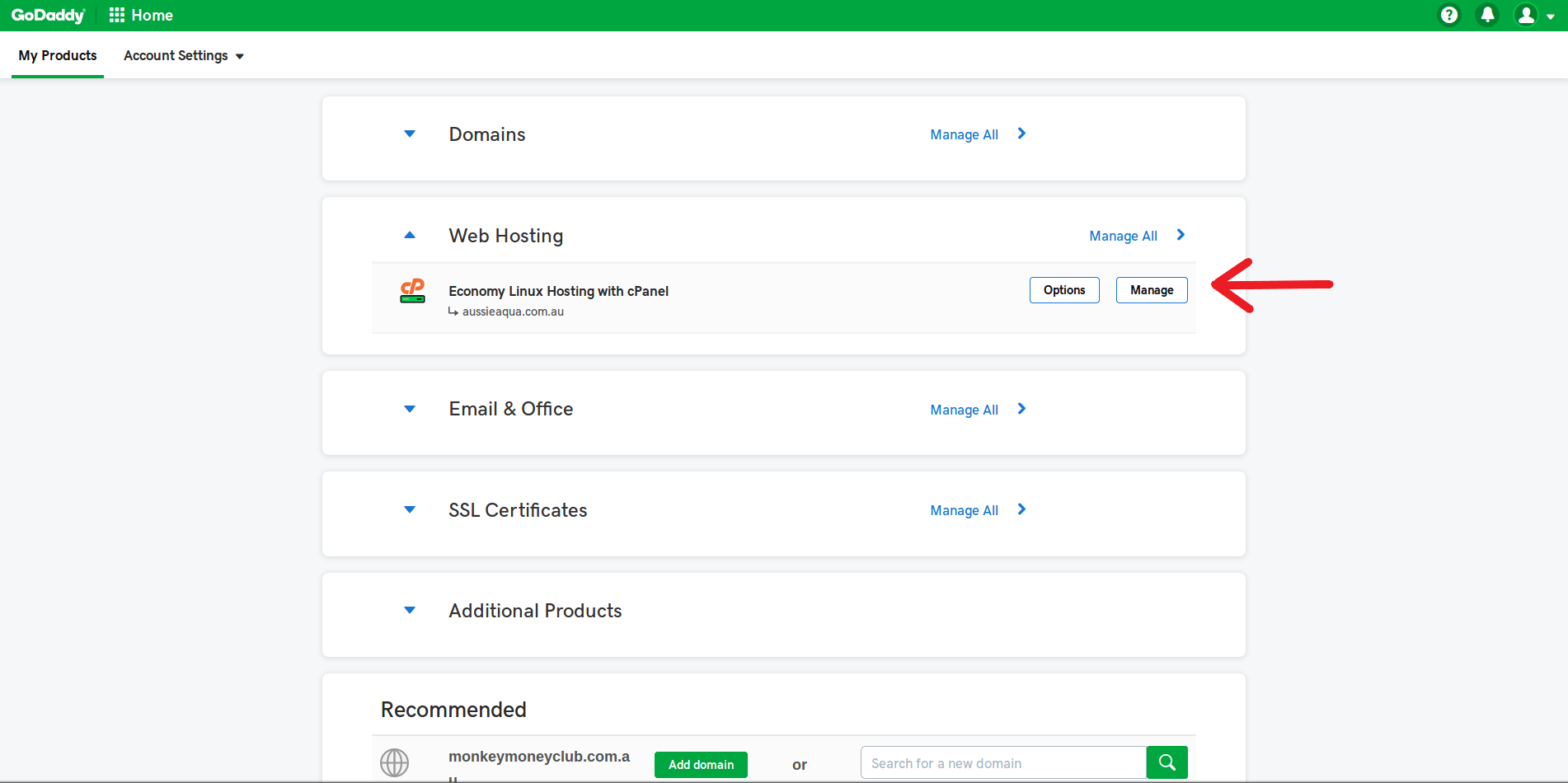This screenshot has height=783, width=1568.
Task: Expand the Additional Products section arrow
Action: click(x=410, y=610)
